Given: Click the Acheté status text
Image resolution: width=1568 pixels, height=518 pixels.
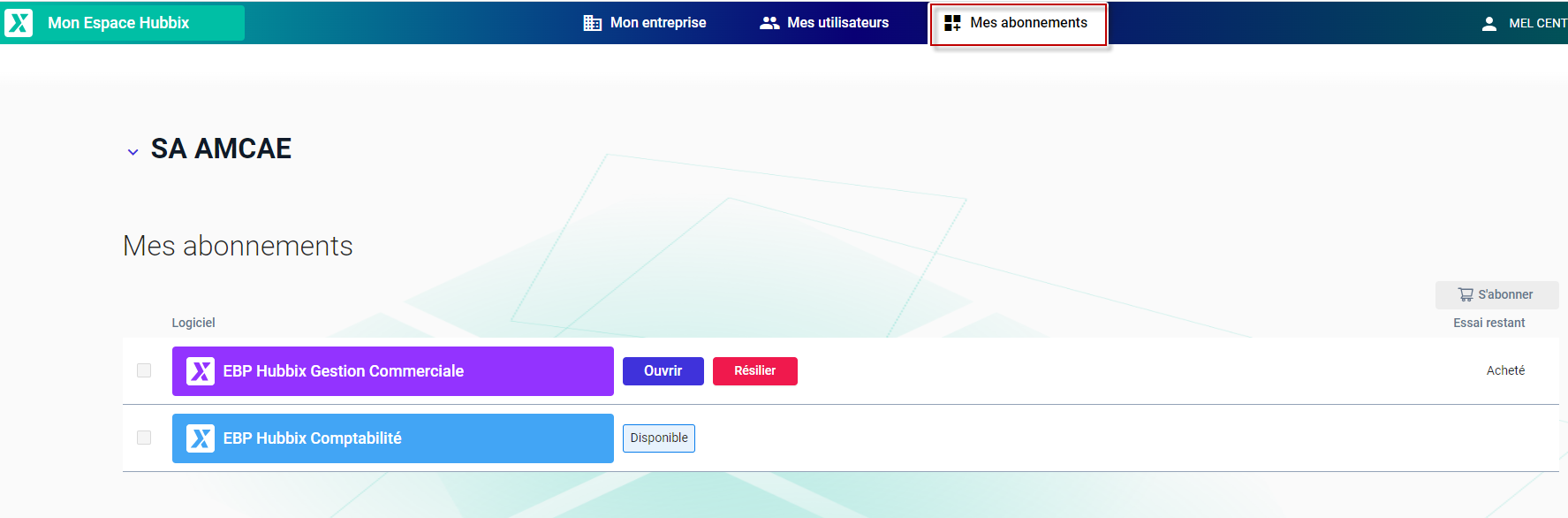Looking at the screenshot, I should tap(1505, 370).
